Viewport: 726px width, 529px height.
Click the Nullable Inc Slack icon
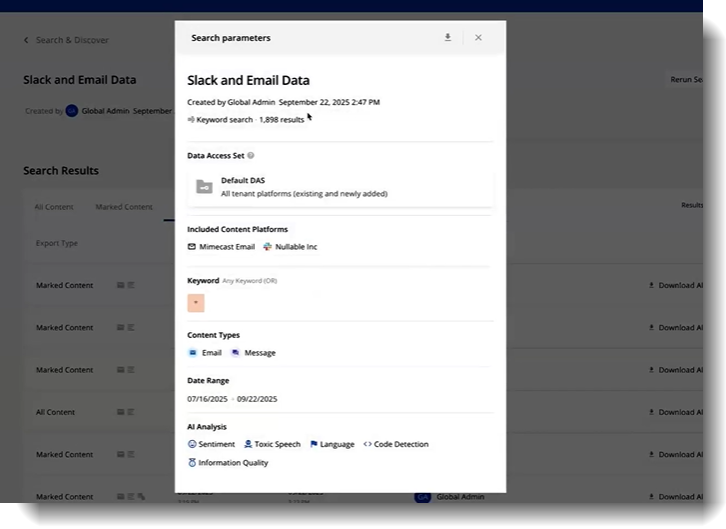click(267, 247)
